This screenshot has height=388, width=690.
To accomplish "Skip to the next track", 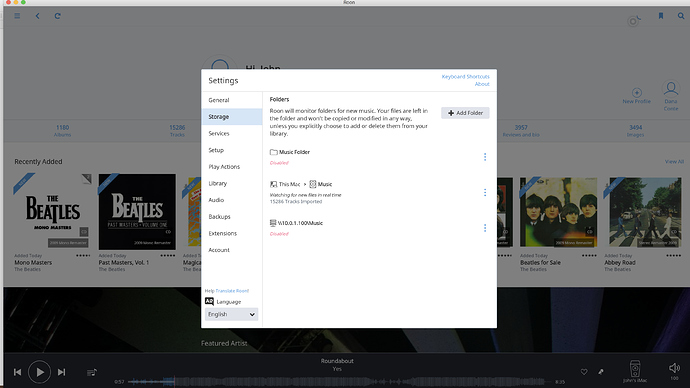I will pyautogui.click(x=62, y=372).
